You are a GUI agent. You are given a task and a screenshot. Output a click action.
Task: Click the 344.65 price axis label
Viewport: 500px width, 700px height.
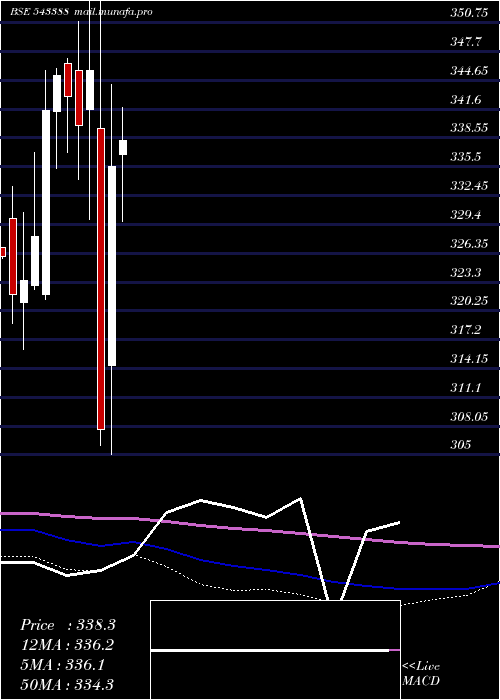469,71
